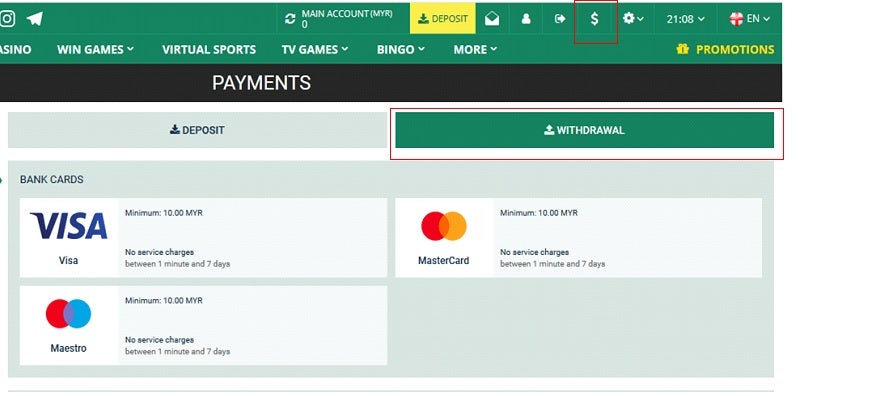Select the MasterCard payment logo
The width and height of the screenshot is (892, 396).
point(444,226)
